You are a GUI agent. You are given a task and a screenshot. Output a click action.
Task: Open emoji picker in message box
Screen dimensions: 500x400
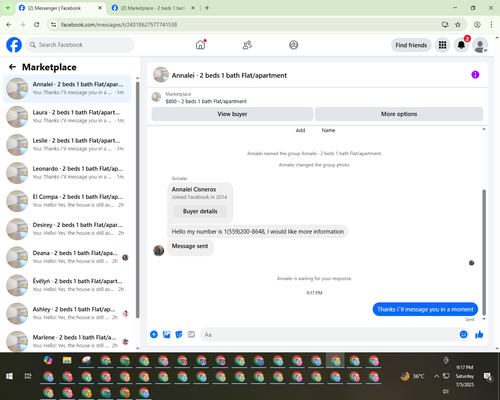[x=463, y=334]
